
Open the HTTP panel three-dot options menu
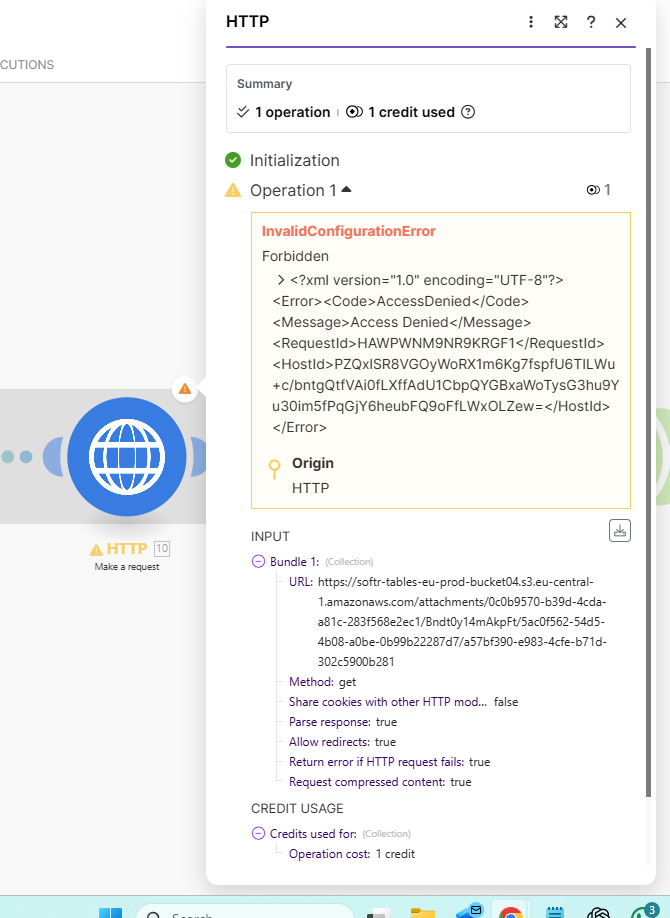[x=531, y=22]
